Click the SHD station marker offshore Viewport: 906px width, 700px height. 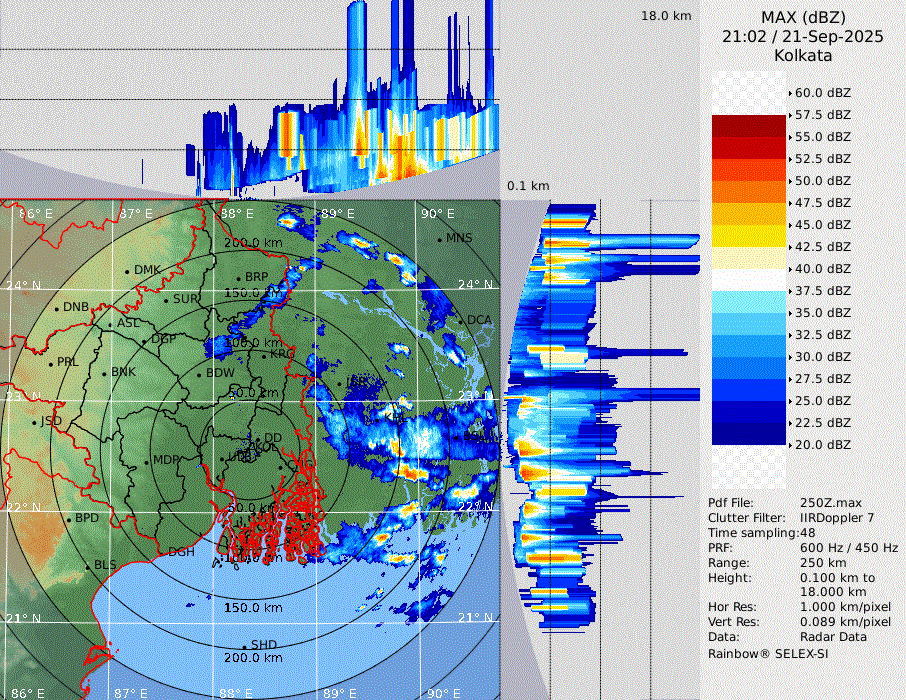point(244,646)
